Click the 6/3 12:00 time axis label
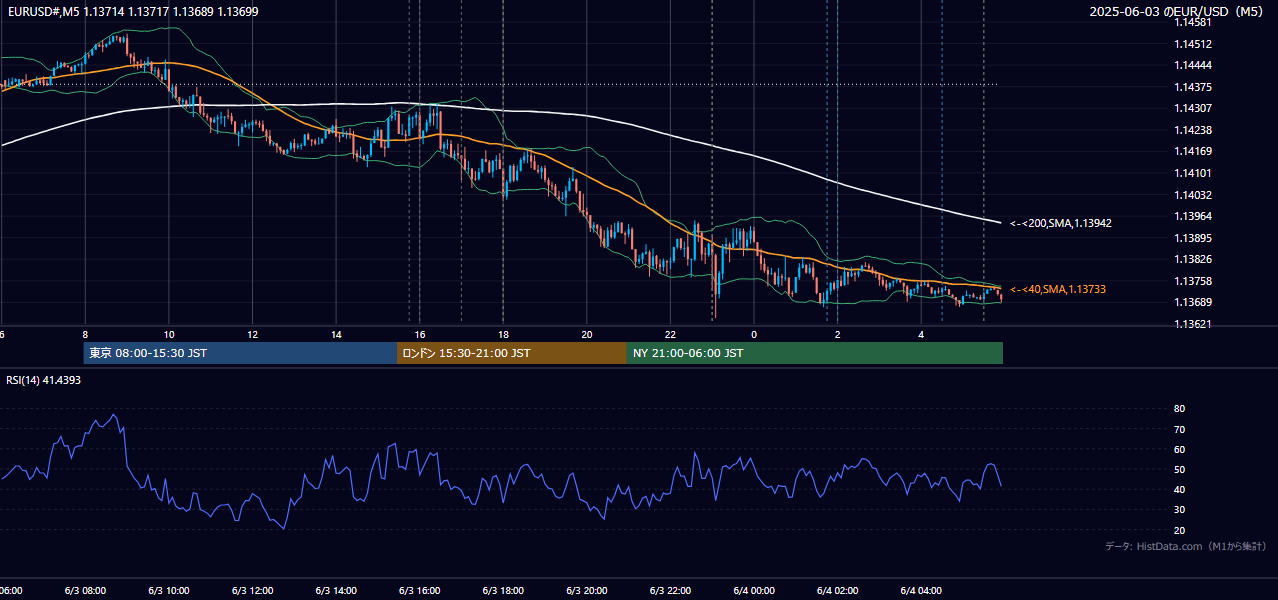The width and height of the screenshot is (1278, 600). [x=252, y=591]
